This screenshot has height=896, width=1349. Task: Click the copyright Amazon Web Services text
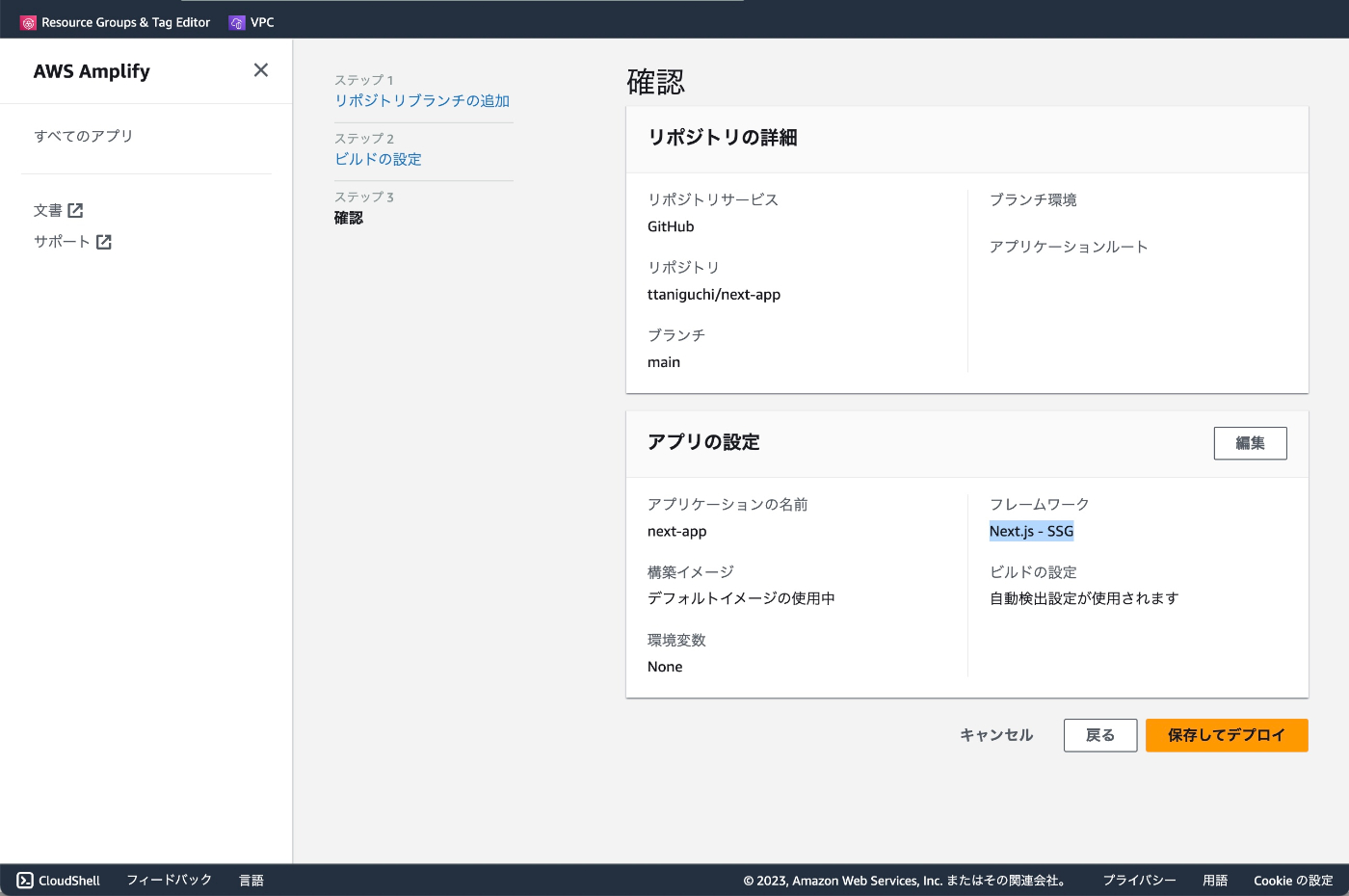click(x=906, y=881)
